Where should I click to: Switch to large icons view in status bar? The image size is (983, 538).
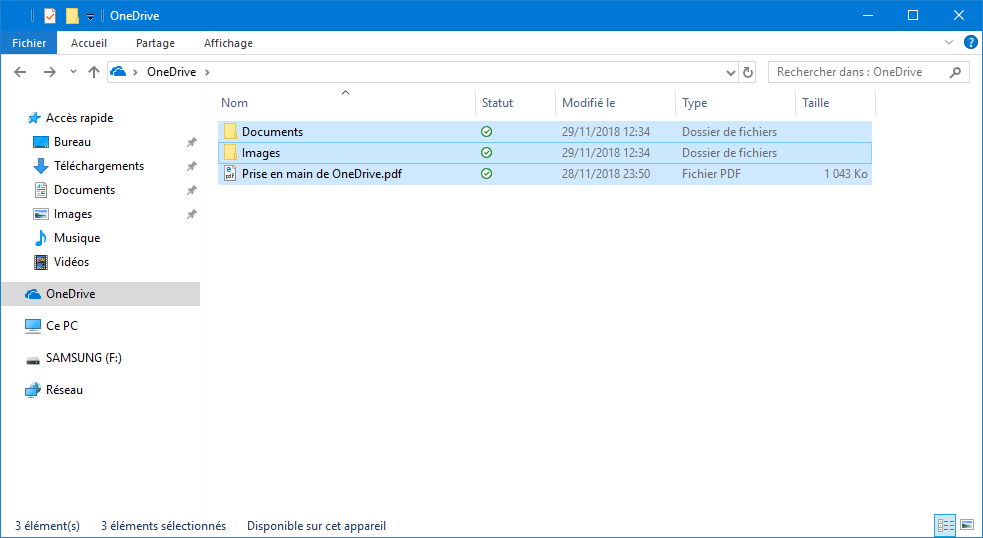[967, 525]
